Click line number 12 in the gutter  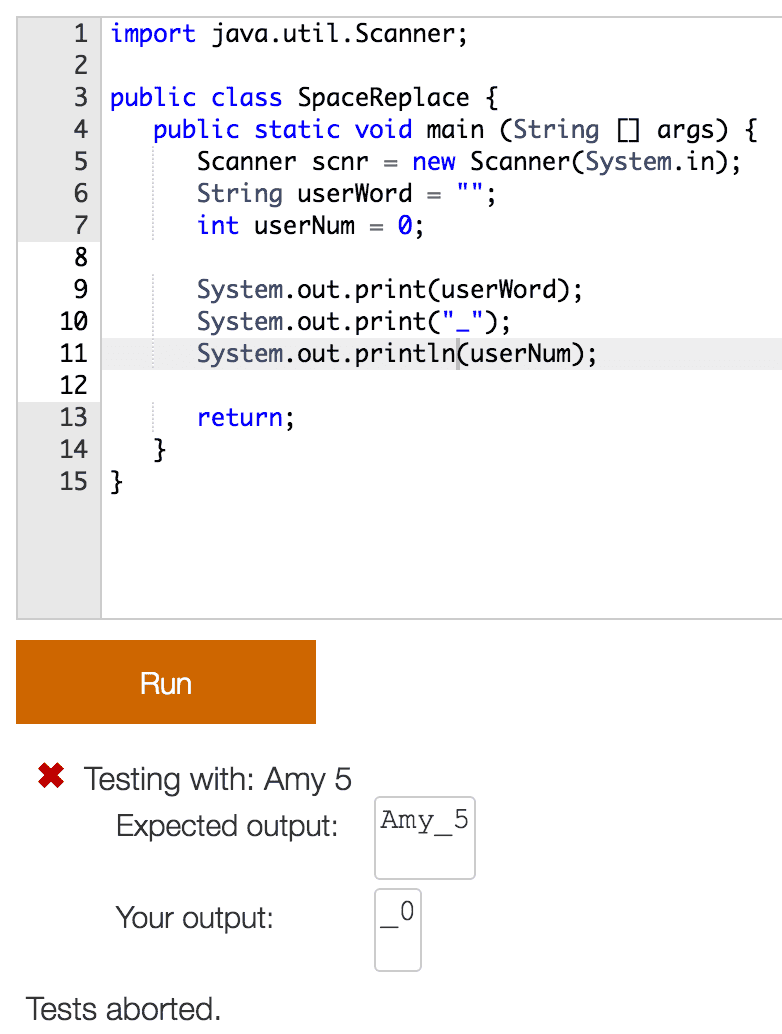tap(73, 386)
